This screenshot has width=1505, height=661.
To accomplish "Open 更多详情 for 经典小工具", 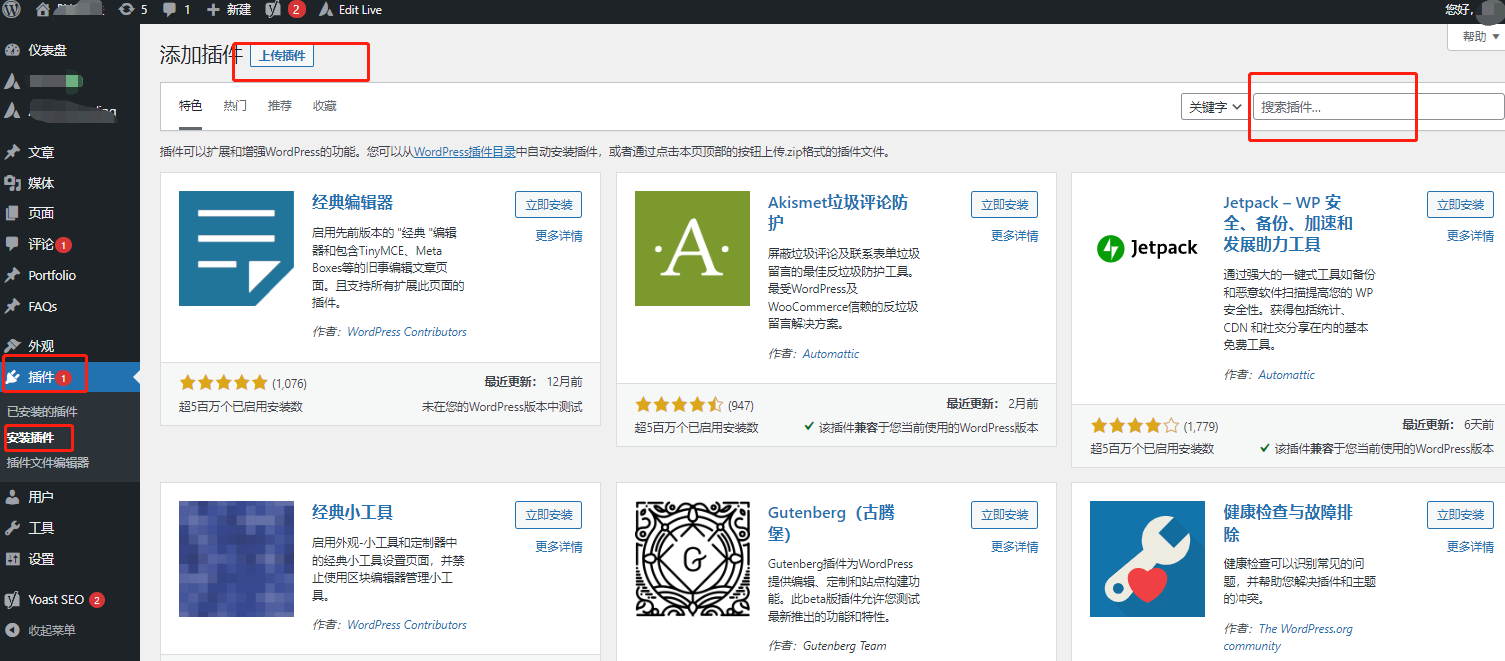I will (559, 547).
